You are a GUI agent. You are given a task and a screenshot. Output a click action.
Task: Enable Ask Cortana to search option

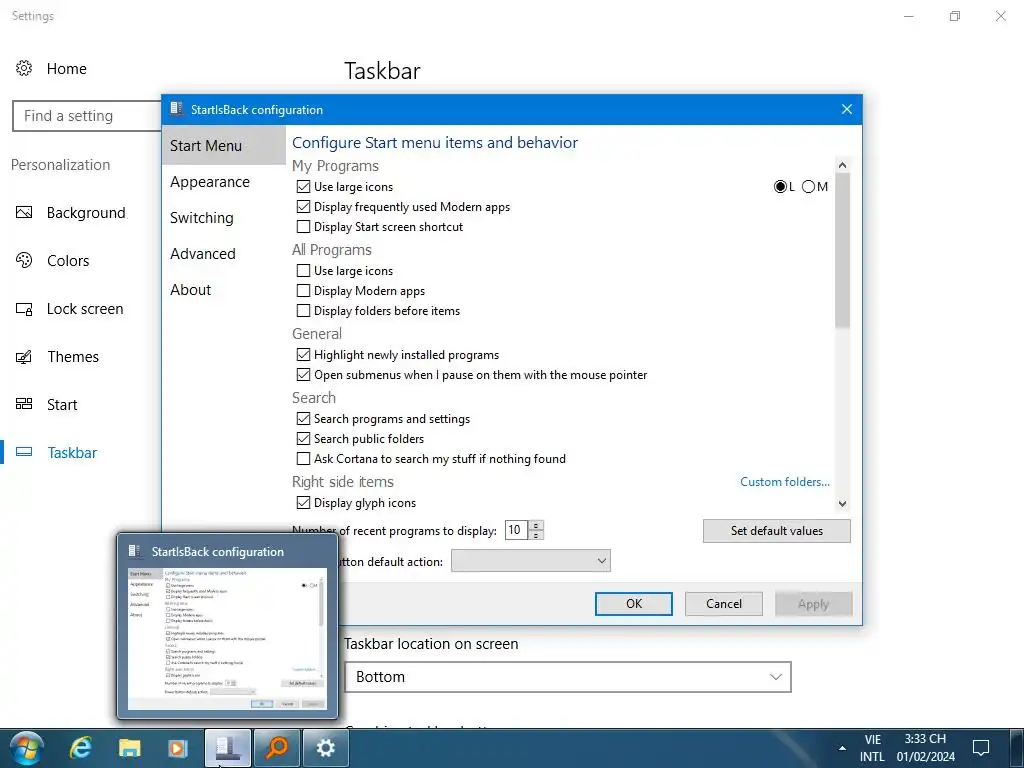[303, 459]
